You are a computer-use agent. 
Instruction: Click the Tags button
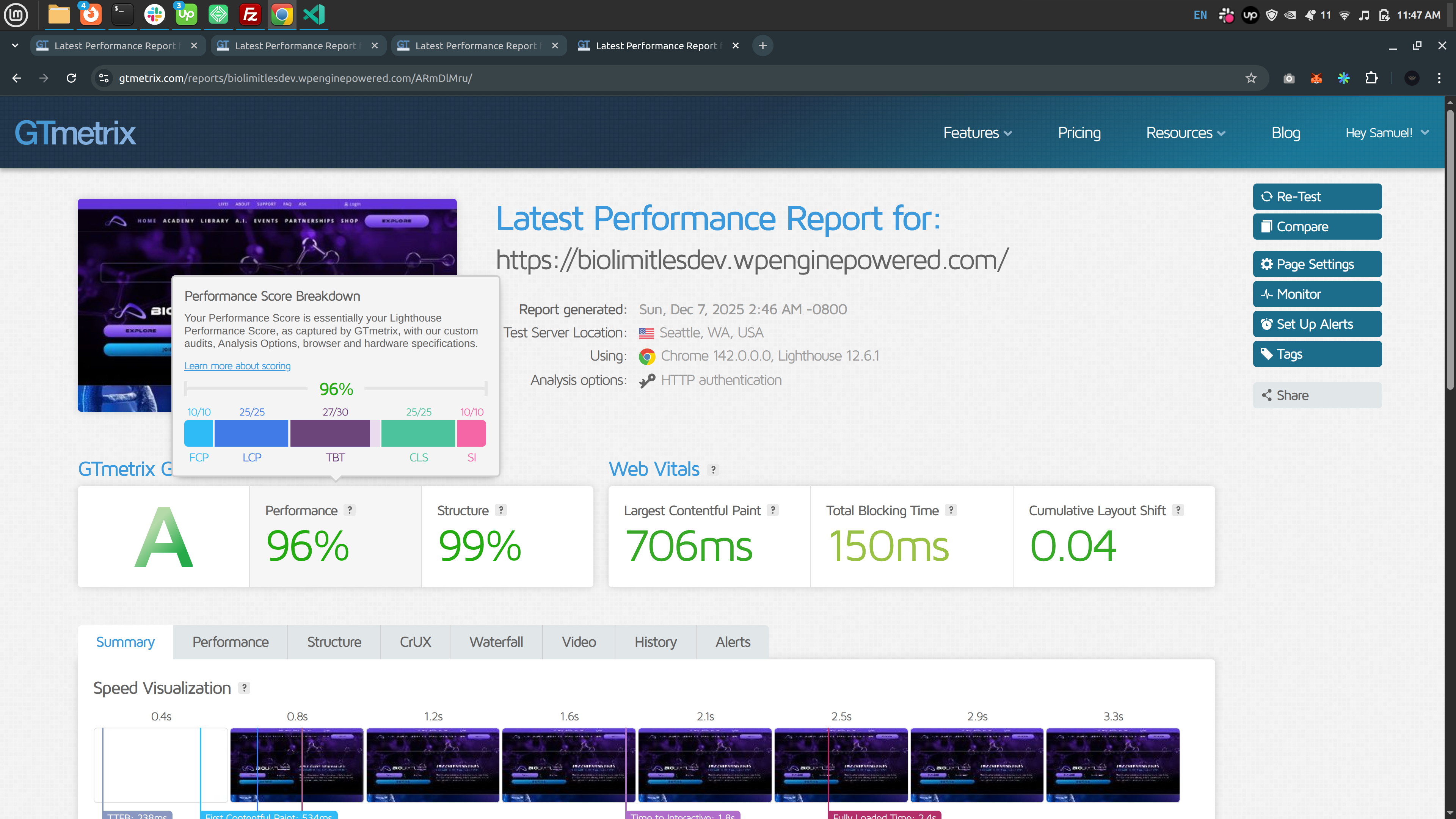1316,354
